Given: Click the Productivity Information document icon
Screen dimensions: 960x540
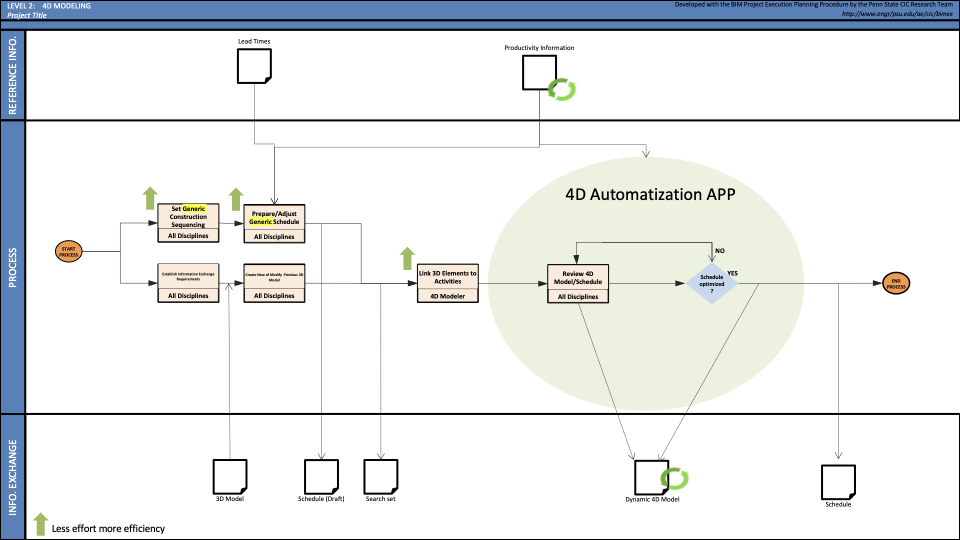Looking at the screenshot, I should (539, 72).
